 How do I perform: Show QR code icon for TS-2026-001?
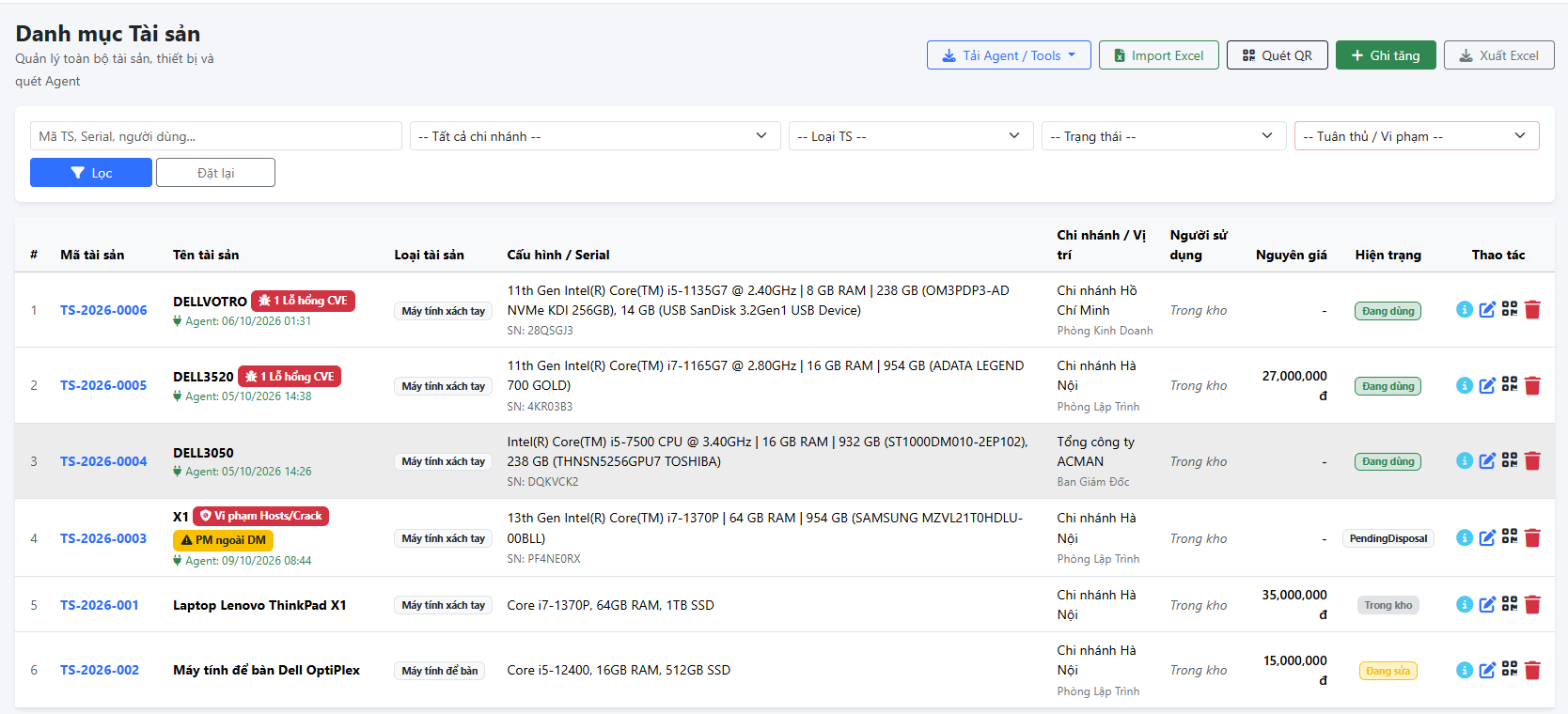click(1510, 604)
